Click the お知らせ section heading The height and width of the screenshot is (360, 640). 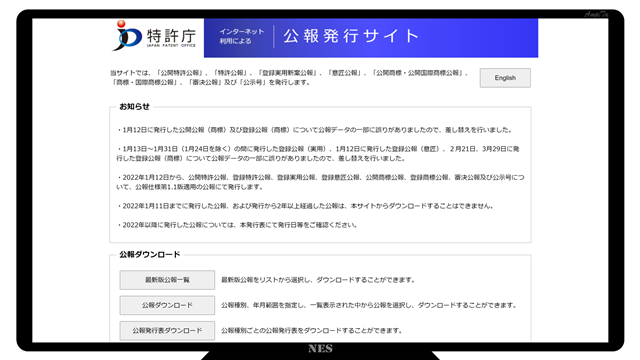click(x=134, y=107)
